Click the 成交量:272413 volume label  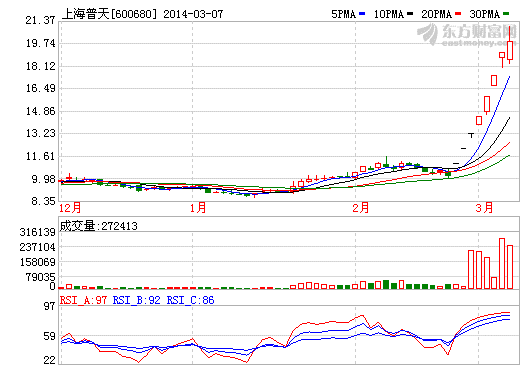tap(99, 226)
